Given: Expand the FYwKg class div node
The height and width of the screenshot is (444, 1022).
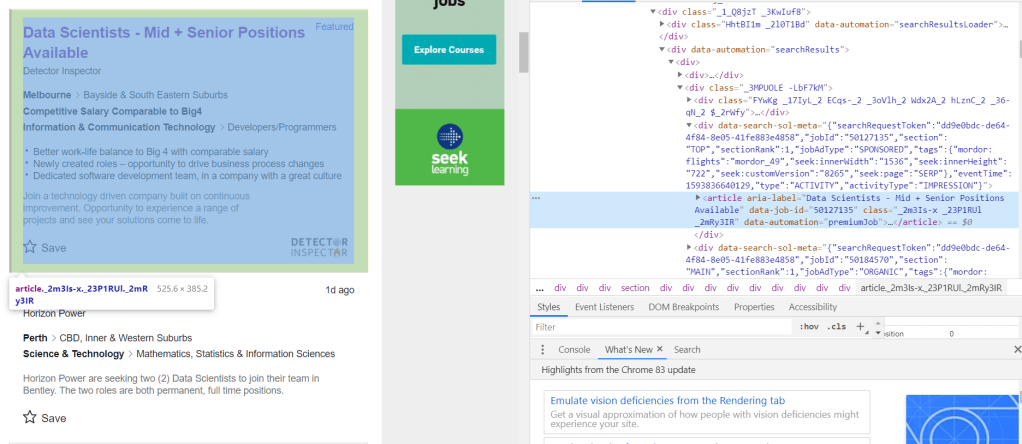Looking at the screenshot, I should pos(689,101).
